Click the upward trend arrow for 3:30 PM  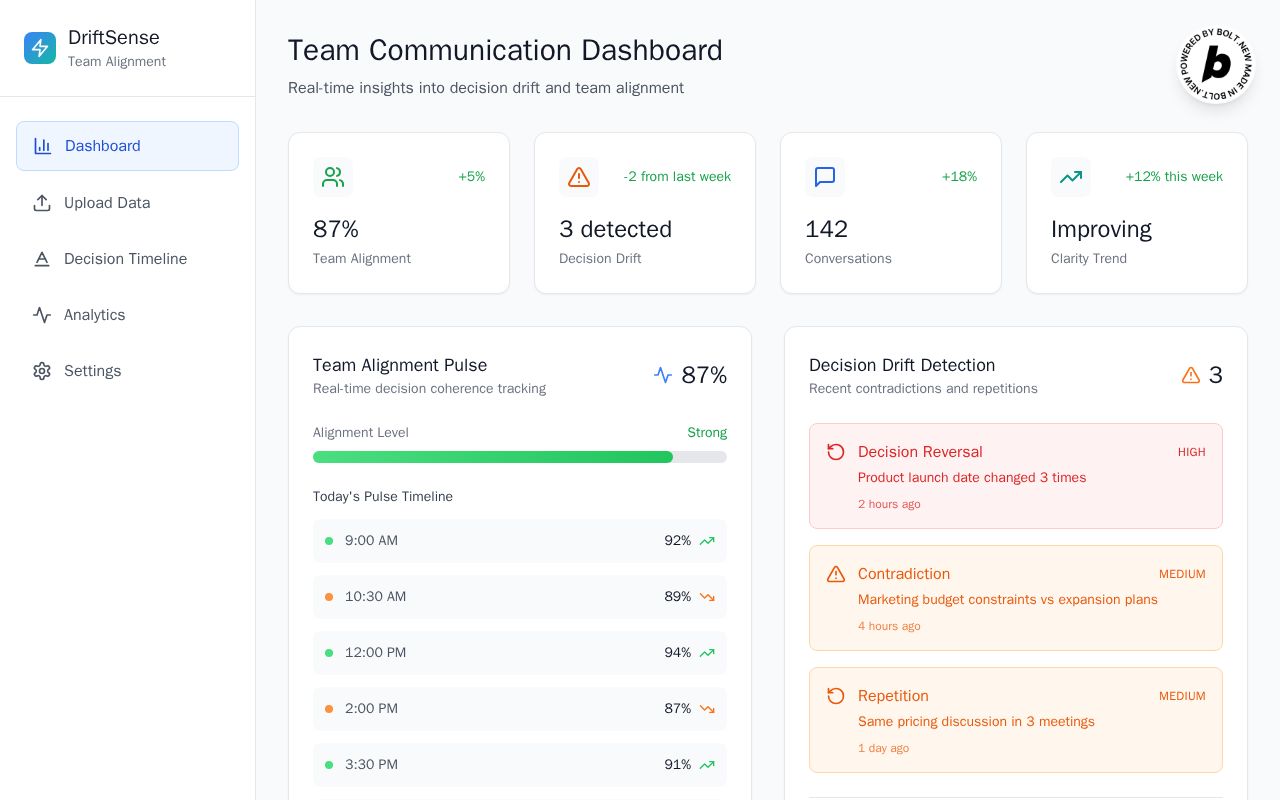707,765
